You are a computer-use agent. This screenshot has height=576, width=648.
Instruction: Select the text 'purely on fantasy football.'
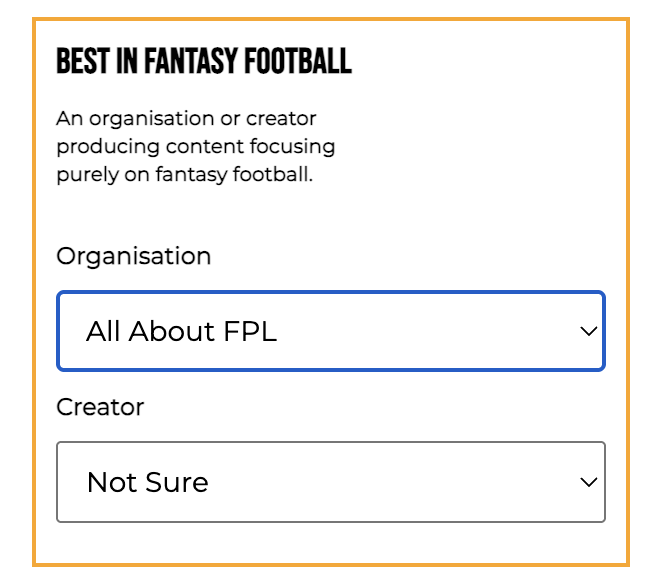[x=185, y=174]
